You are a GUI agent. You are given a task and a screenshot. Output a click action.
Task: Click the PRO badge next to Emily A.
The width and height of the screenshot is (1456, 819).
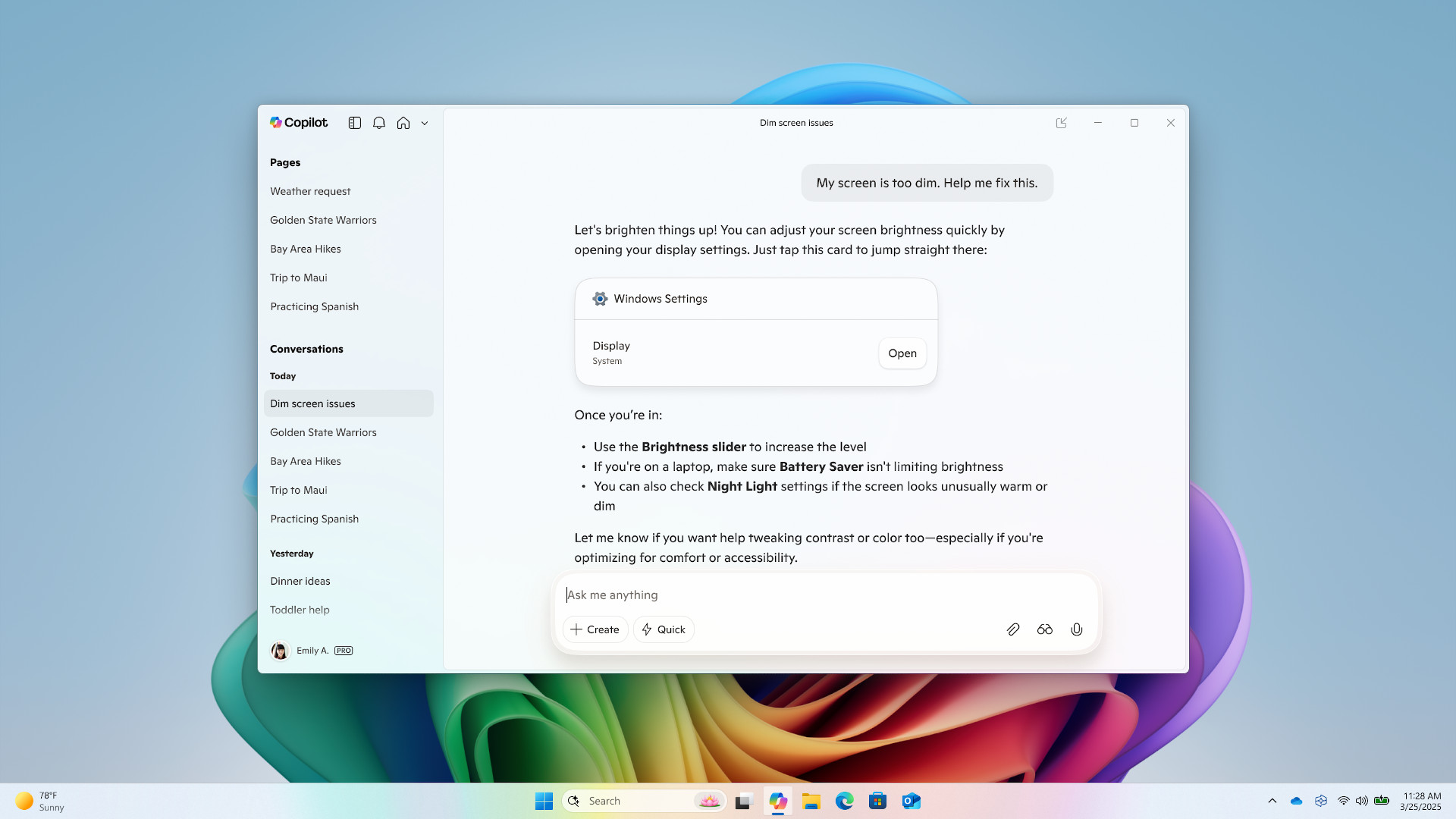pyautogui.click(x=343, y=651)
